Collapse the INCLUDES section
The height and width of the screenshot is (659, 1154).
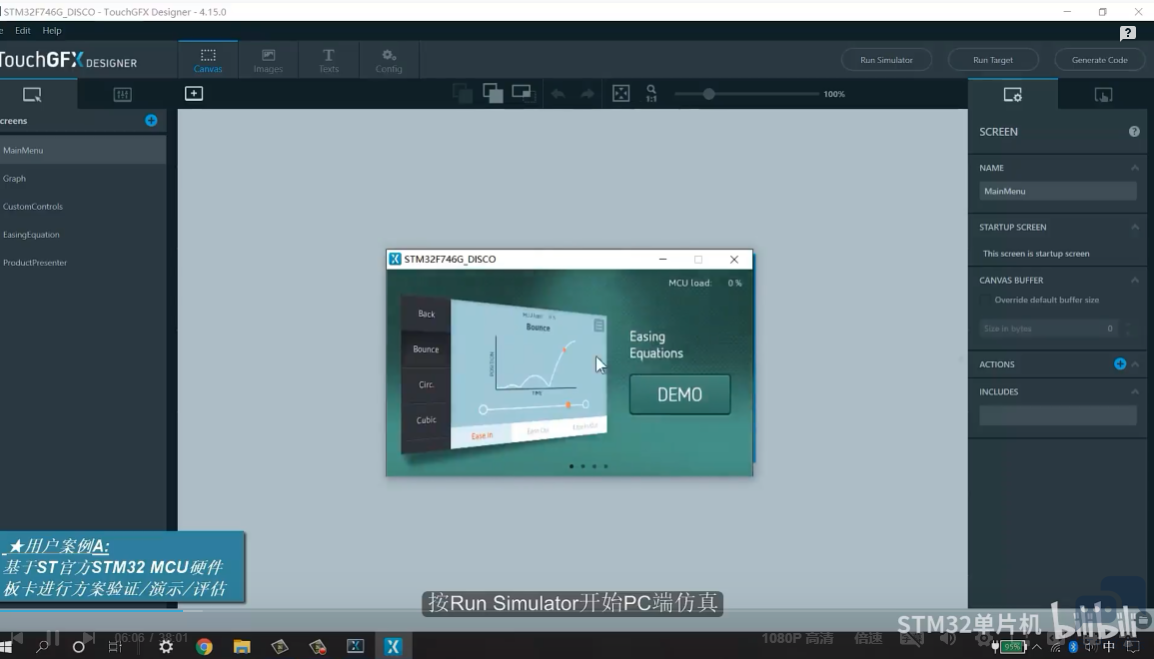[1135, 392]
